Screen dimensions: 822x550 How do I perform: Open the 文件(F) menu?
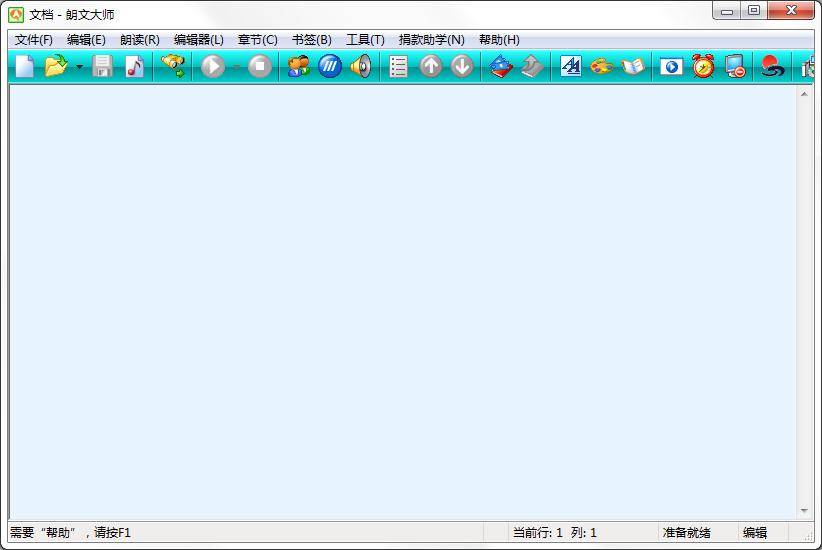click(34, 40)
